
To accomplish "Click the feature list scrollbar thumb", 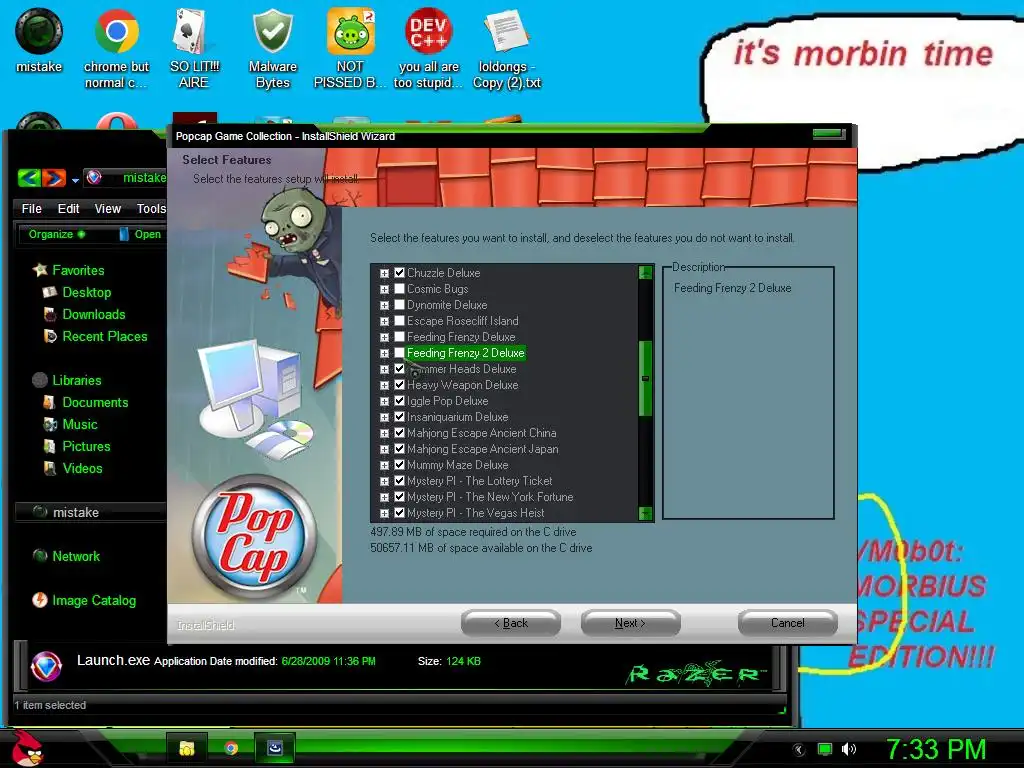I will pos(645,379).
